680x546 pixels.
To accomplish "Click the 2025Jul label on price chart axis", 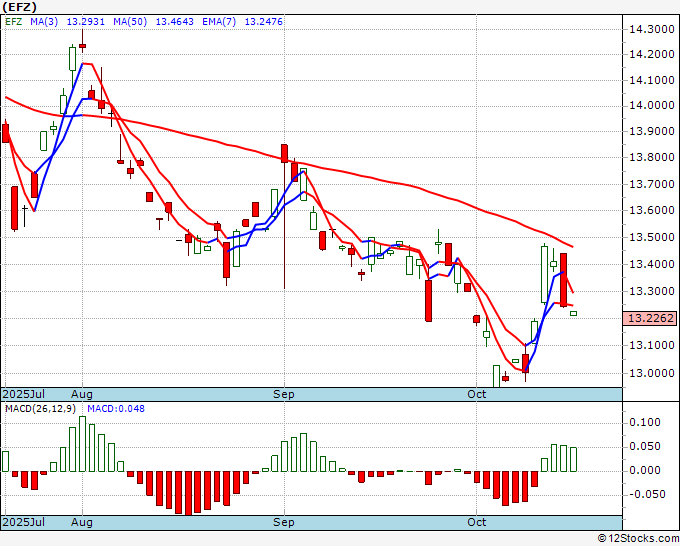I will (x=23, y=394).
